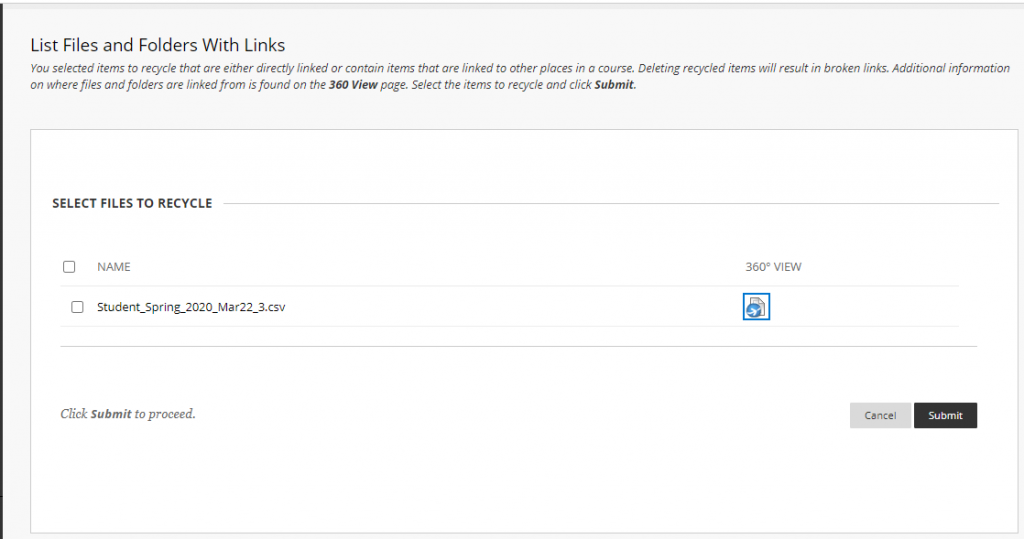
Task: Select the NAME column header
Action: 113,267
